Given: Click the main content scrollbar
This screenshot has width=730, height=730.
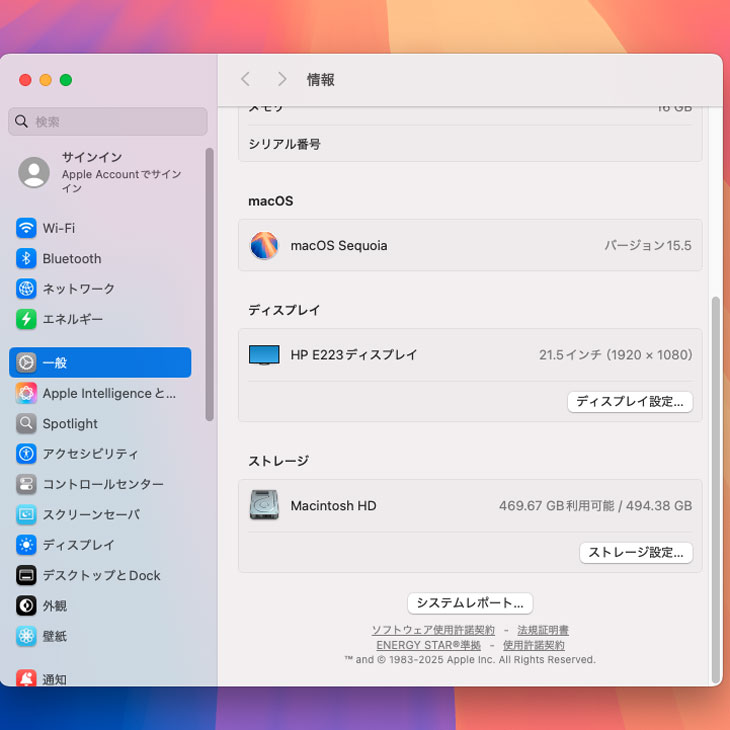Looking at the screenshot, I should coord(716,489).
